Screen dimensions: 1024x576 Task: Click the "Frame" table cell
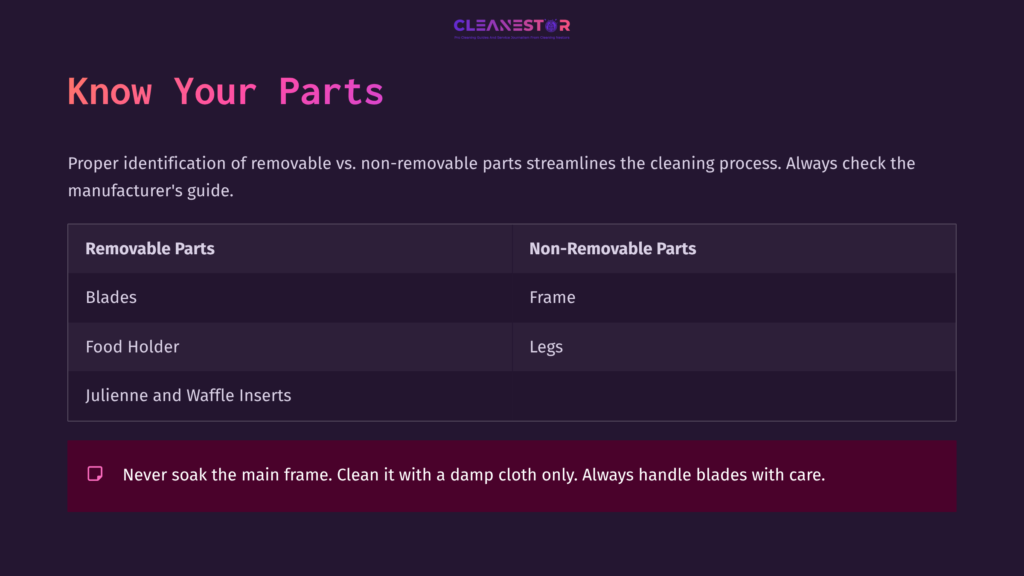pyautogui.click(x=552, y=297)
